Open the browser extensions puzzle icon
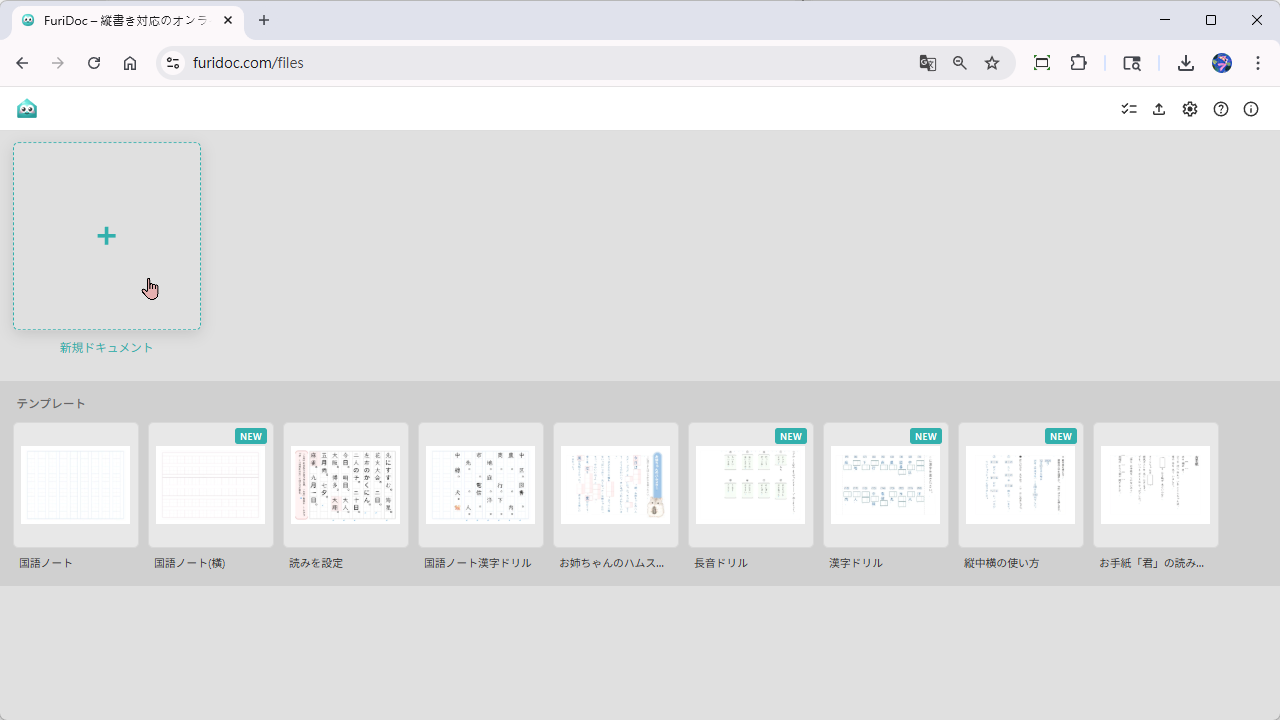 1078,63
